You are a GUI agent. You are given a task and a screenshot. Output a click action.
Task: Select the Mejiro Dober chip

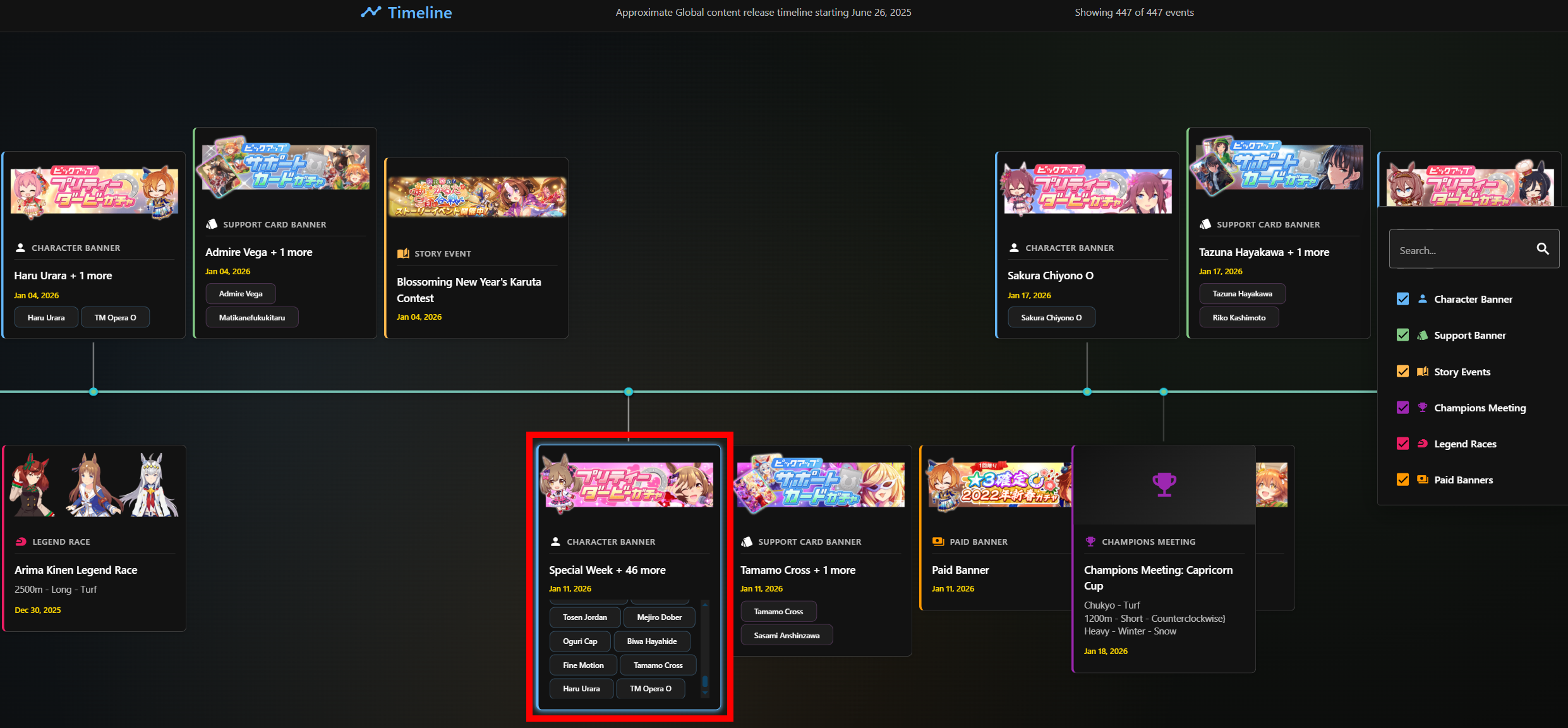click(x=659, y=617)
